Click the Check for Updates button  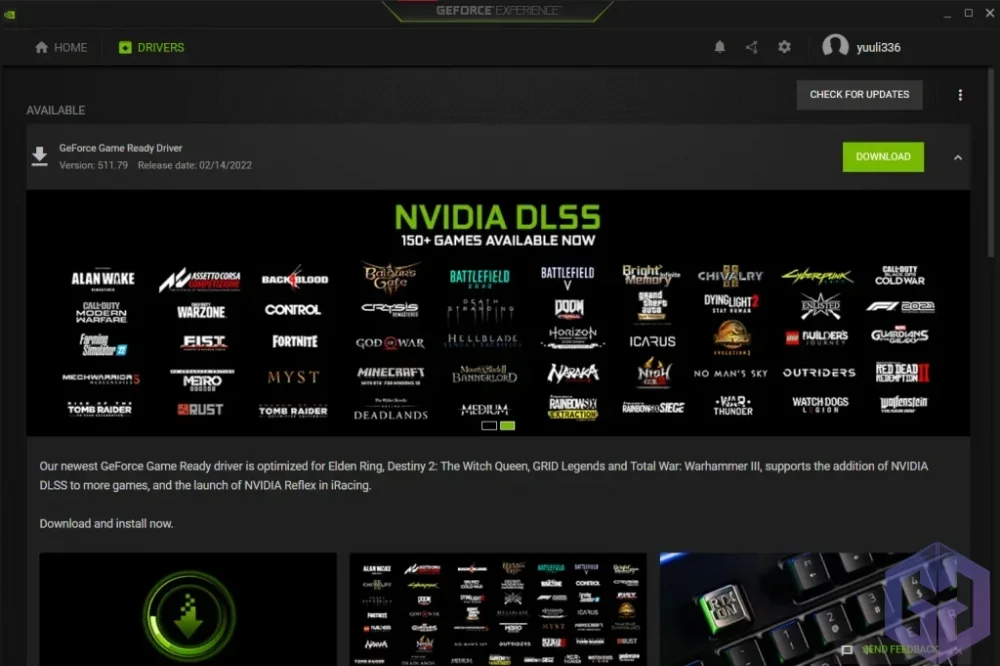coord(859,95)
